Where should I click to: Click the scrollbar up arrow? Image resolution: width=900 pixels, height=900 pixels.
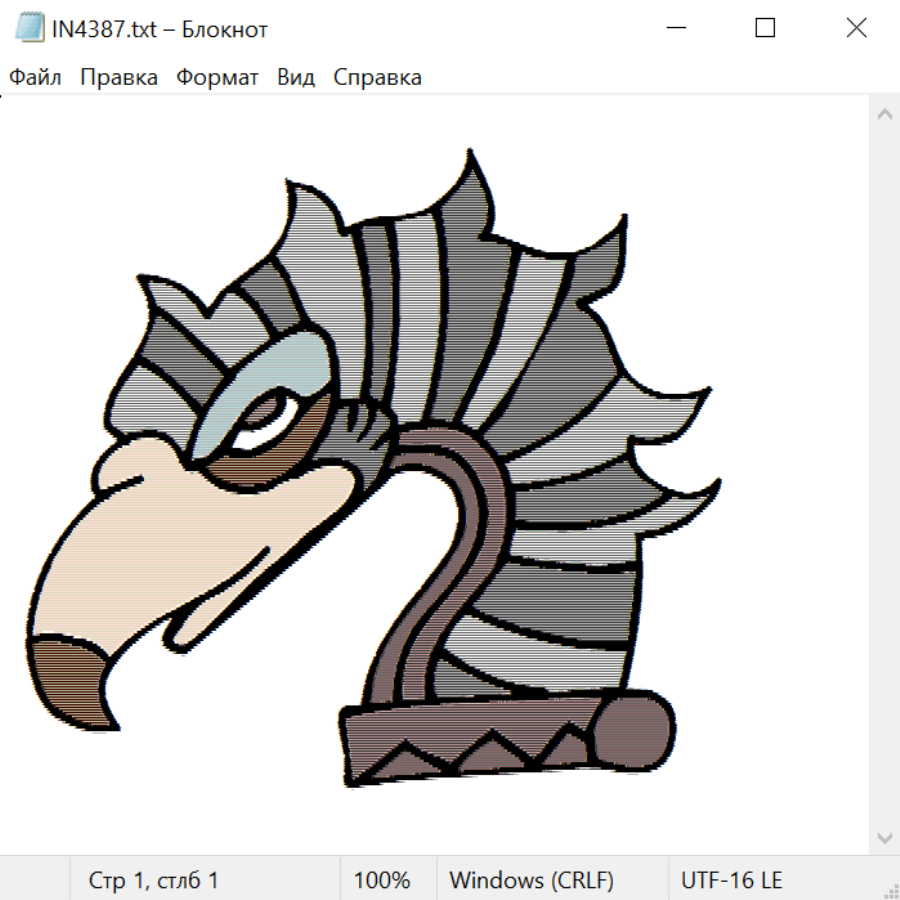point(884,115)
